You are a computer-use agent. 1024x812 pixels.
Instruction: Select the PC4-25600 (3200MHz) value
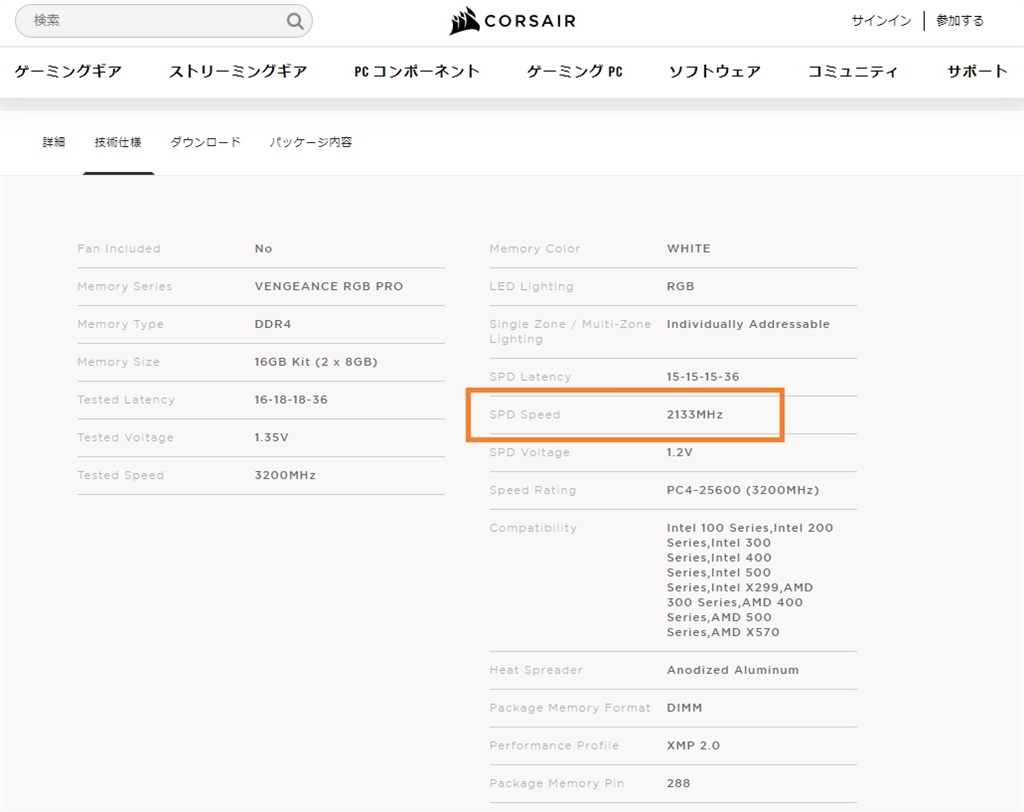pyautogui.click(x=743, y=490)
